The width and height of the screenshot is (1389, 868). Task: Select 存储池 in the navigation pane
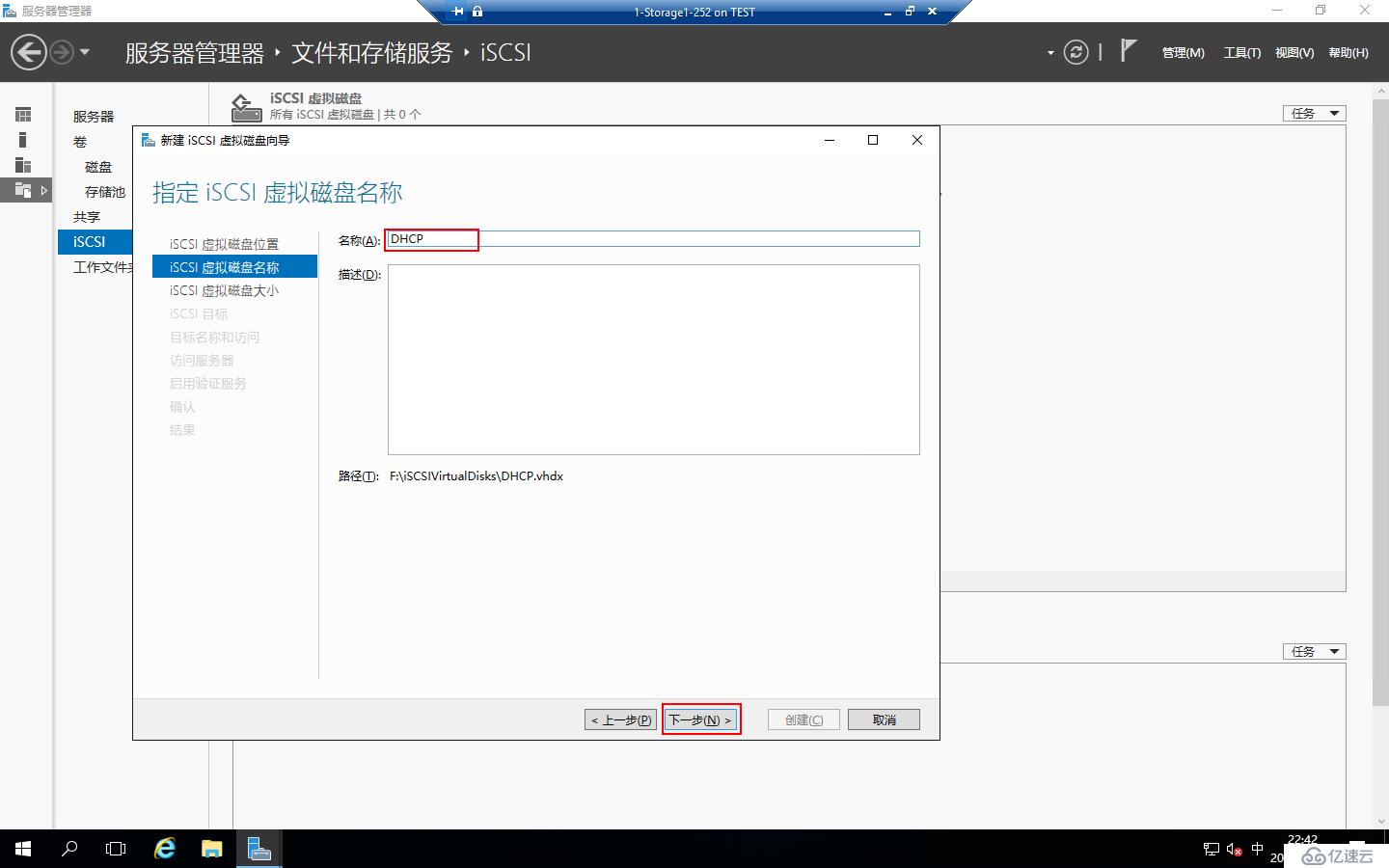[x=105, y=192]
